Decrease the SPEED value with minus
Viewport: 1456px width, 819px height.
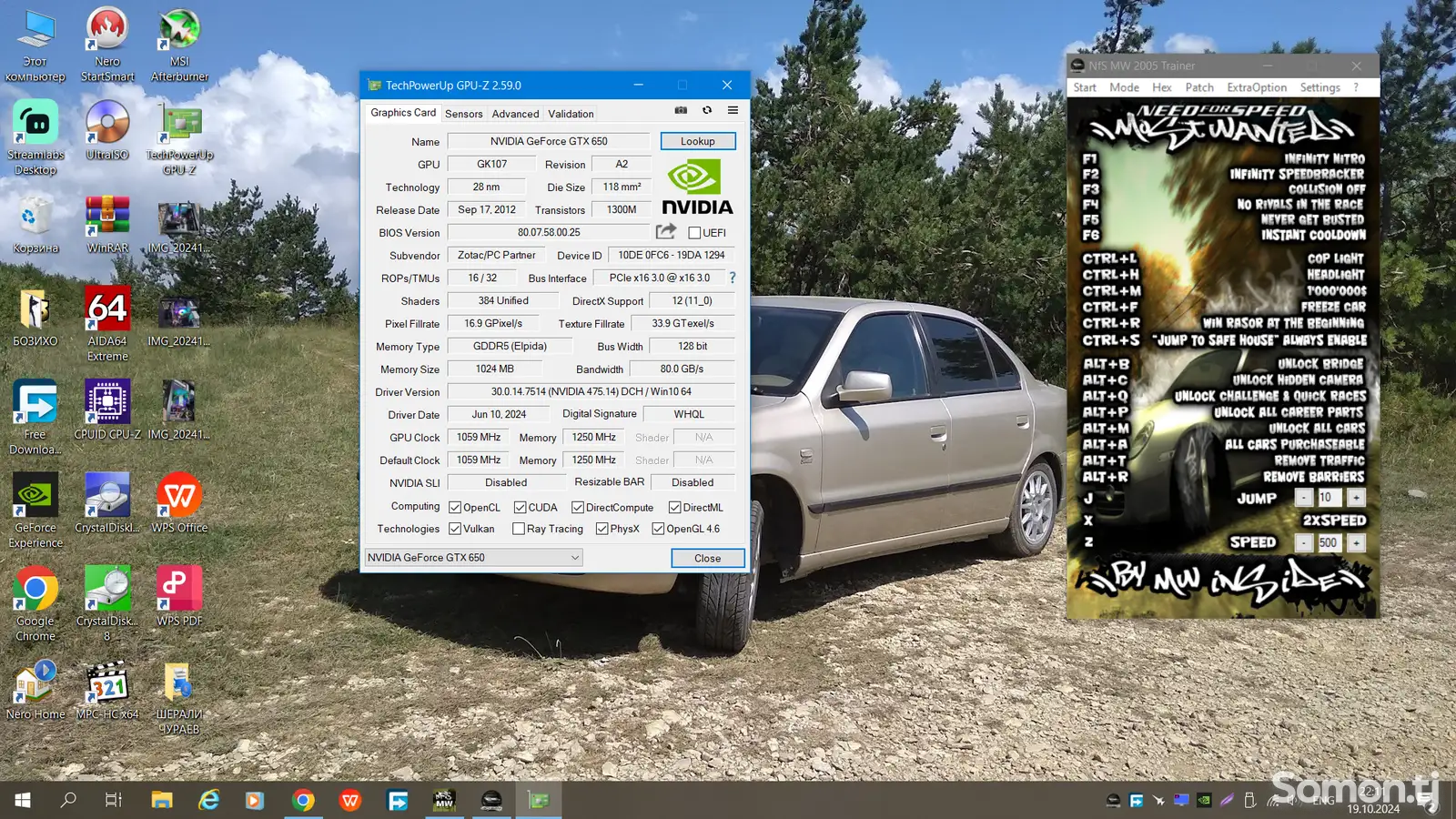click(x=1304, y=543)
